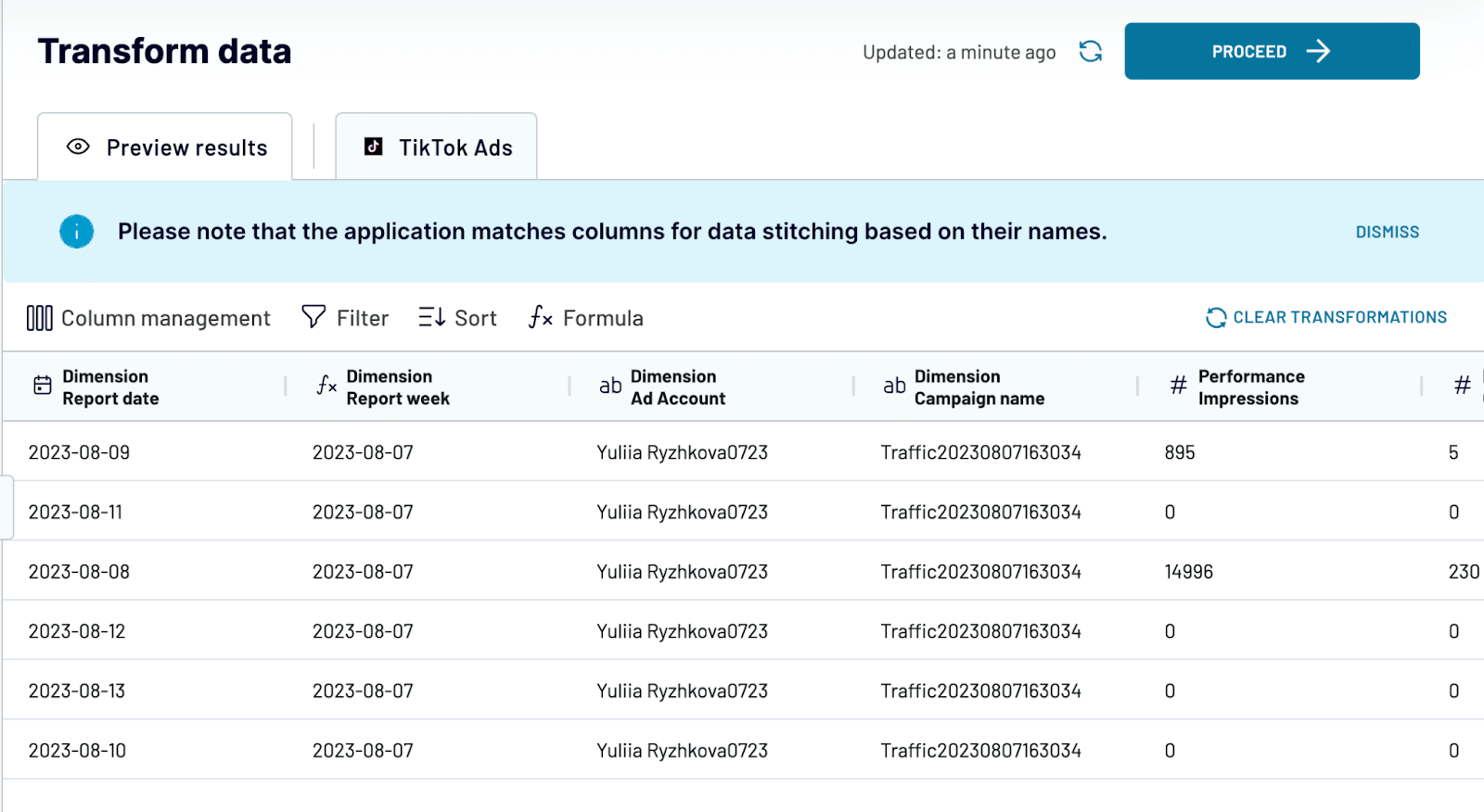This screenshot has width=1484, height=812.
Task: Click the ab type icon on Campaign name column
Action: [894, 386]
